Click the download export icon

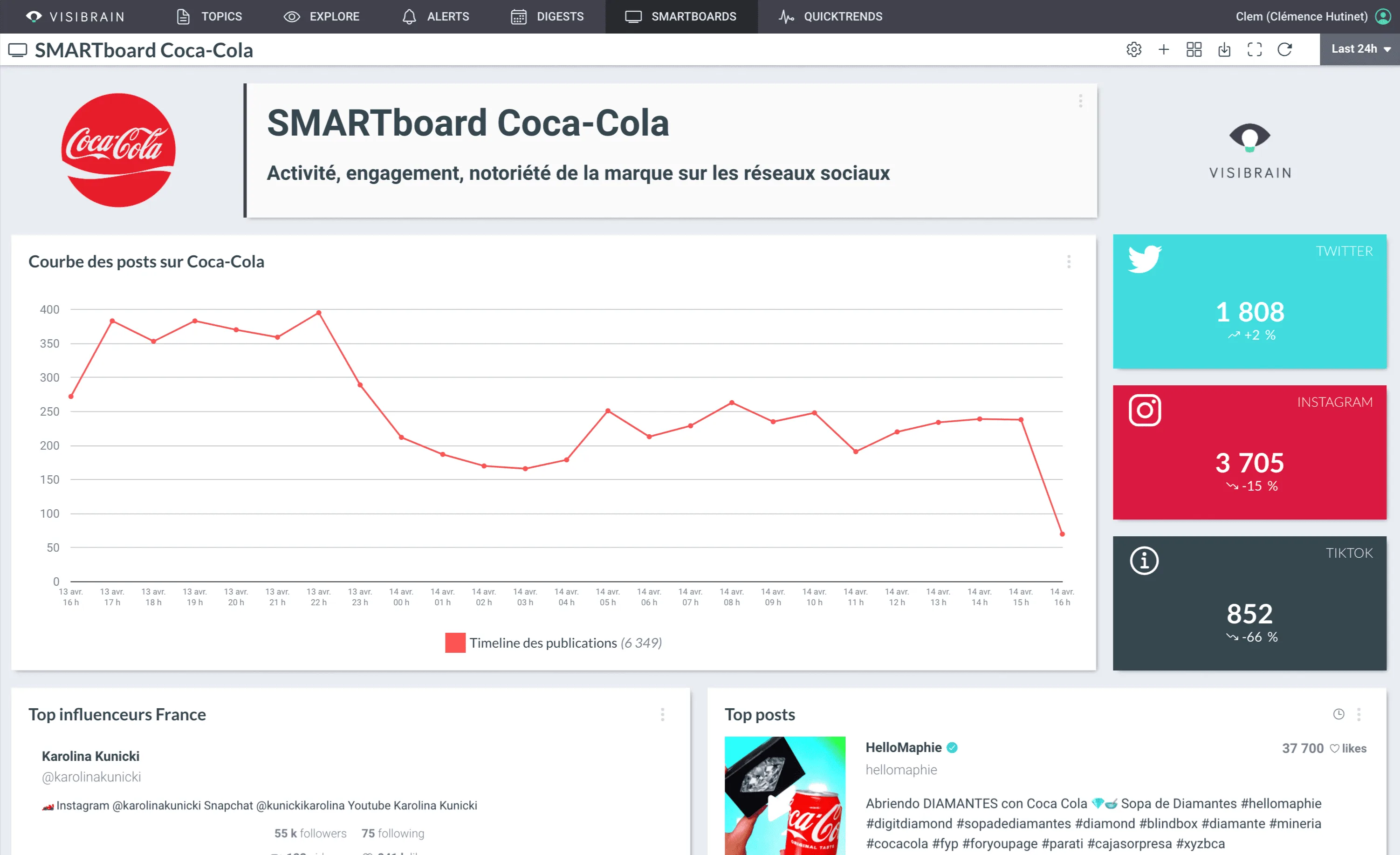tap(1224, 49)
